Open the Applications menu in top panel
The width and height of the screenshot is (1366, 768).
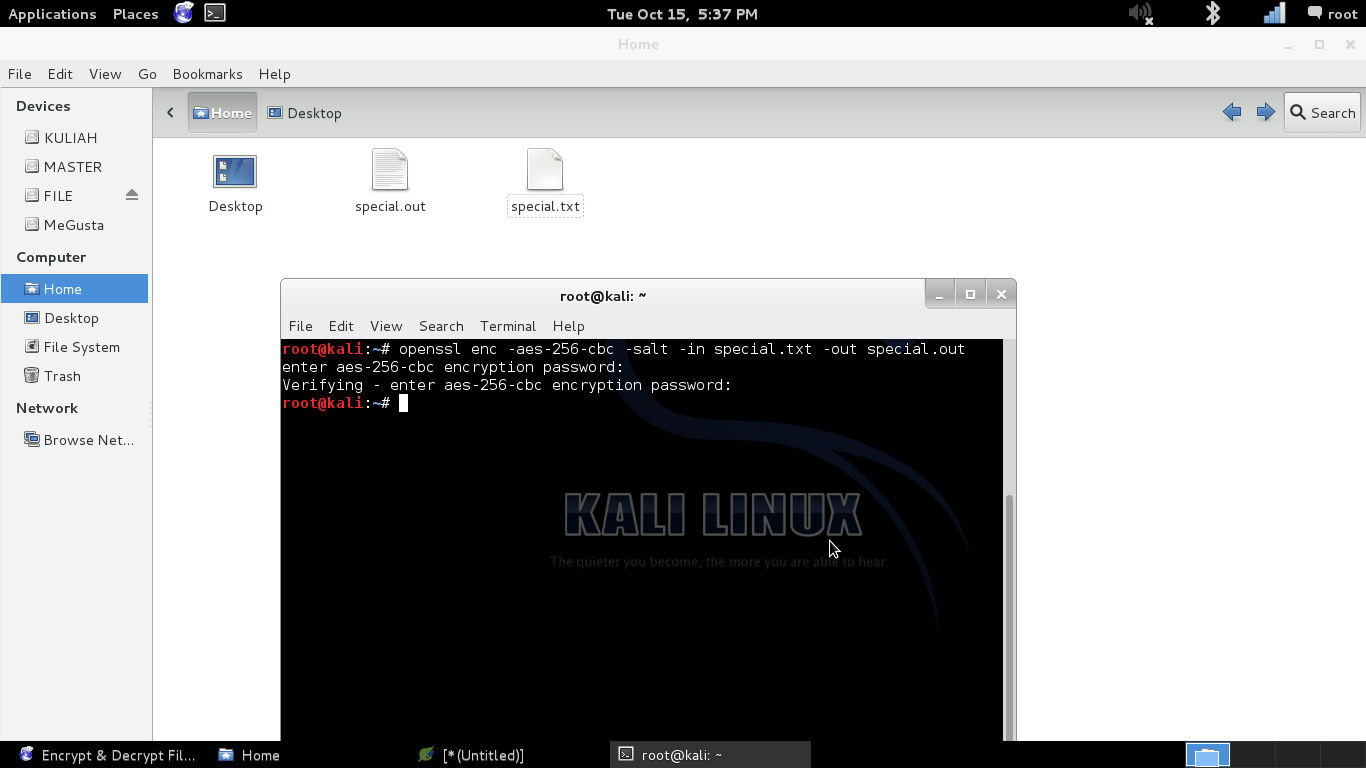coord(52,14)
